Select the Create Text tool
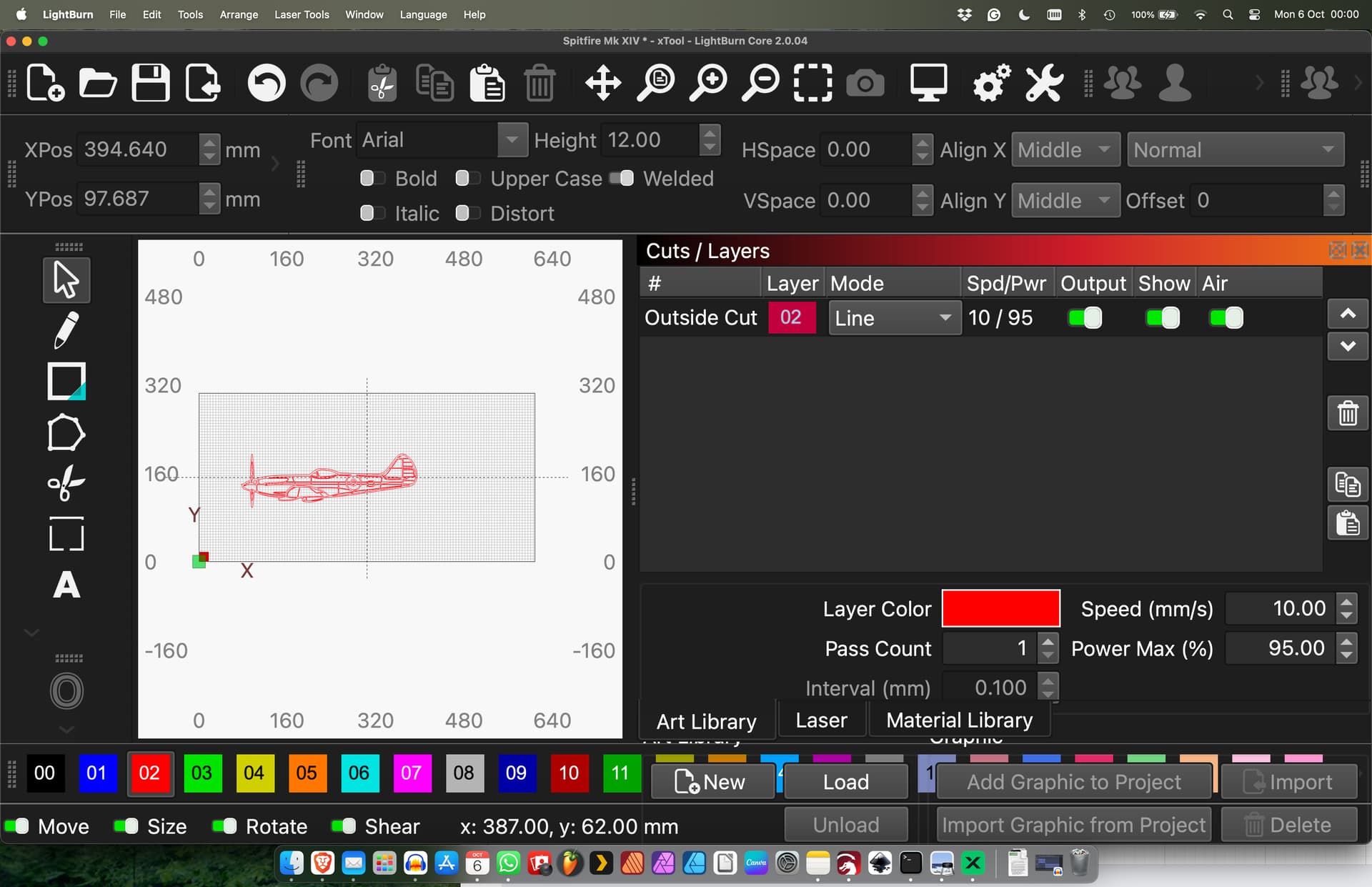Image resolution: width=1372 pixels, height=887 pixels. click(x=66, y=585)
